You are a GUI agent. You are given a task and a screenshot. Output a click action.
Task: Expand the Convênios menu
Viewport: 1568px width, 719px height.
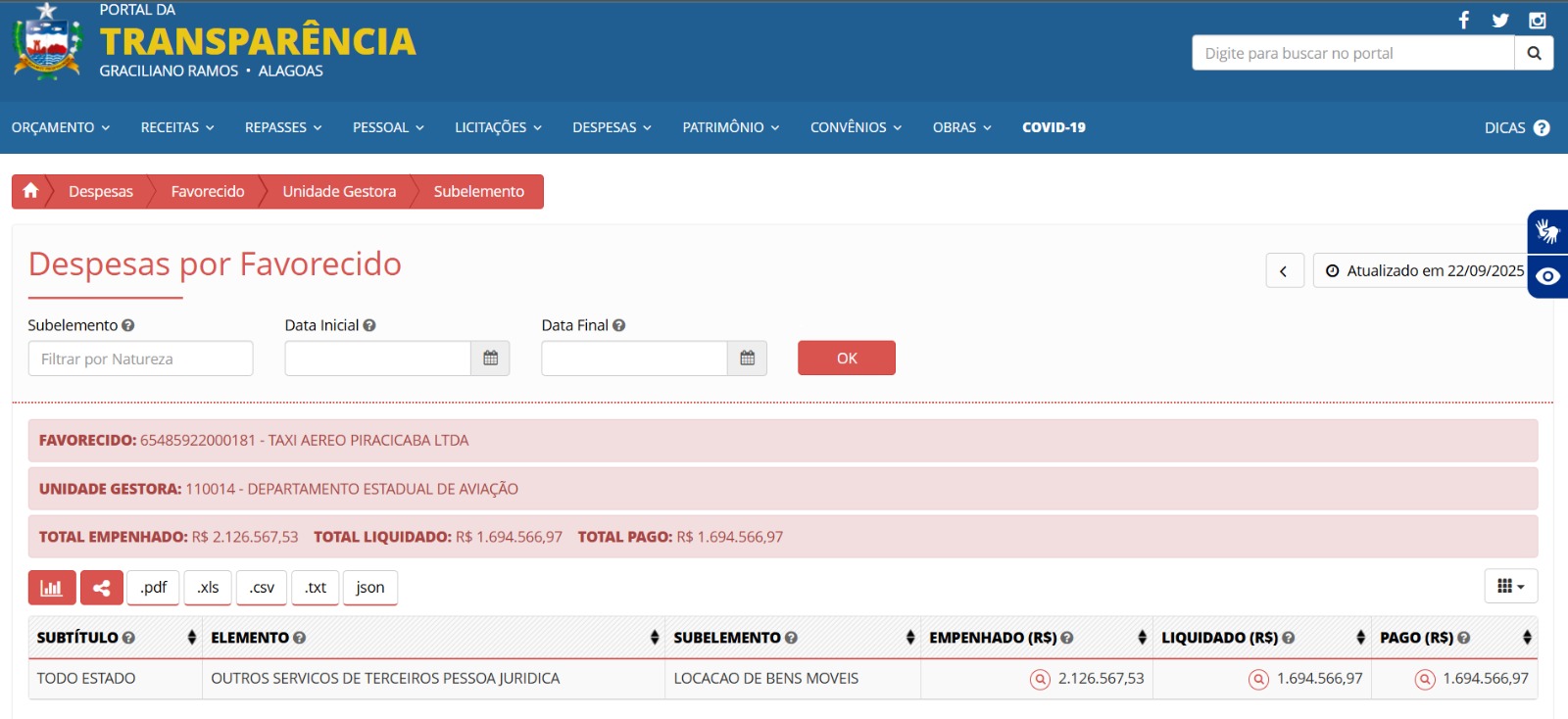click(856, 127)
